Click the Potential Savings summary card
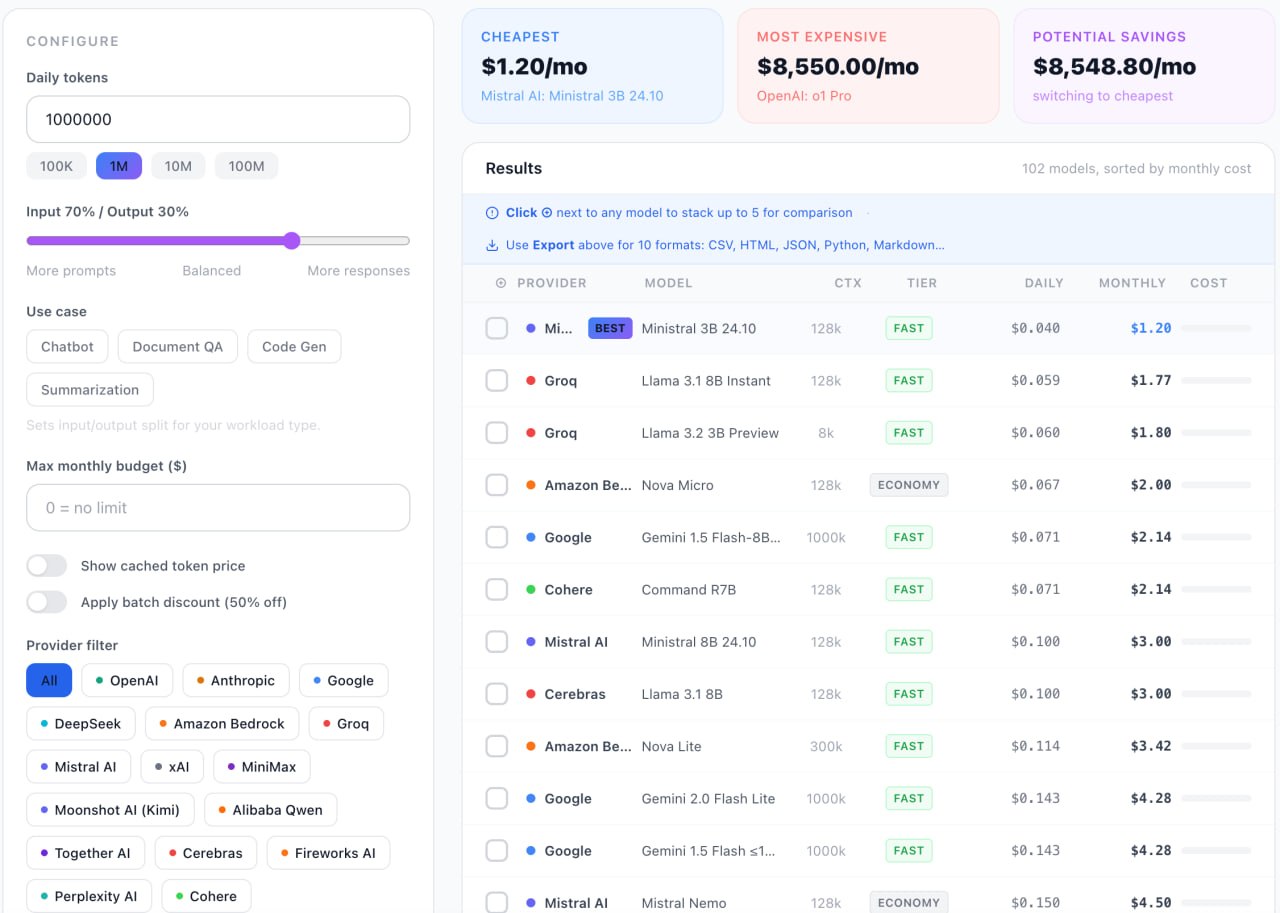The image size is (1280, 913). pyautogui.click(x=1144, y=66)
